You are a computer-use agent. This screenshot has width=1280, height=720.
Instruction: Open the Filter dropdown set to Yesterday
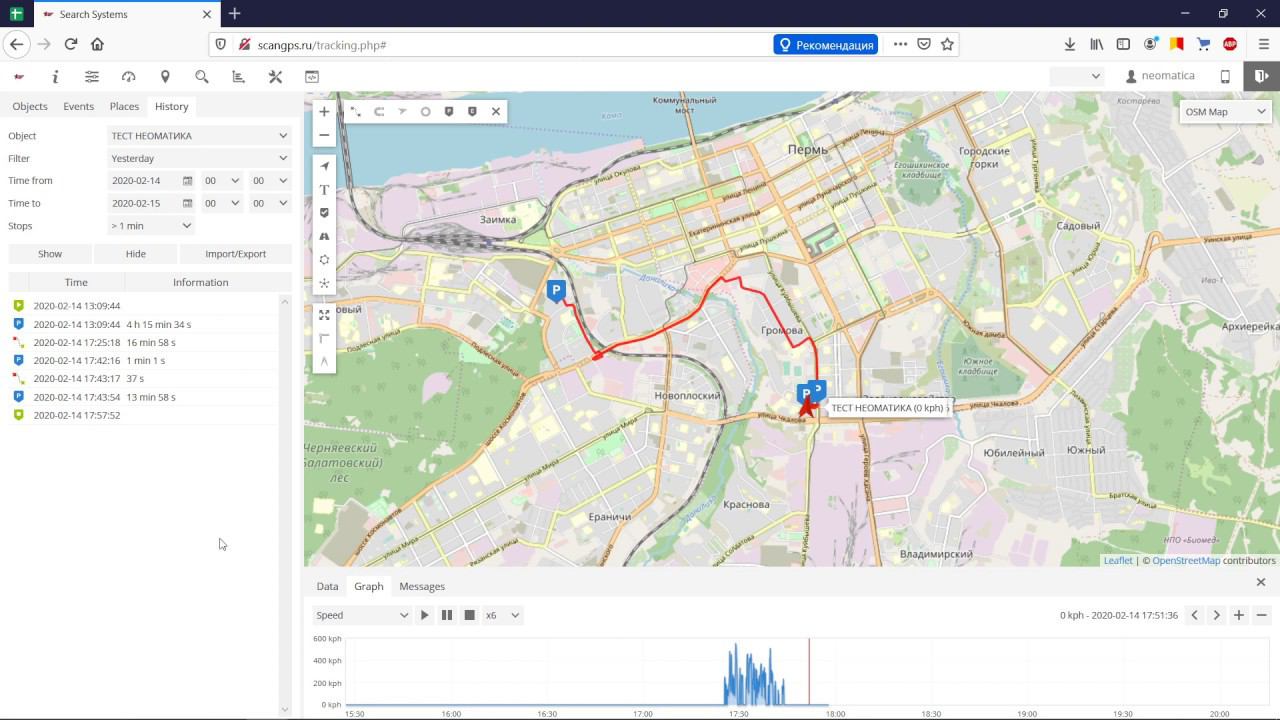200,158
